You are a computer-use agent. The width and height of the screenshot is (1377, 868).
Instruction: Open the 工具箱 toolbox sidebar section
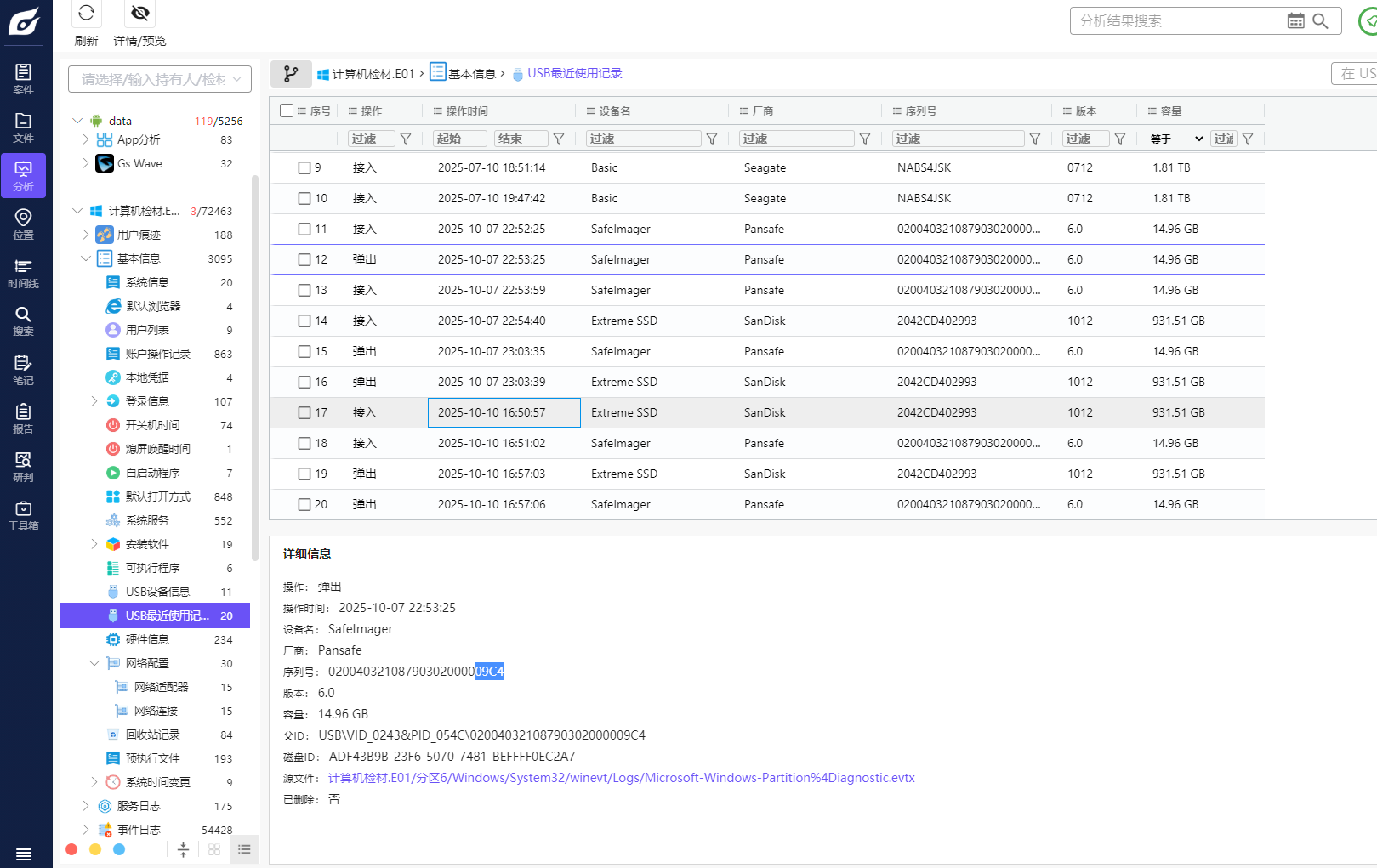click(x=24, y=515)
